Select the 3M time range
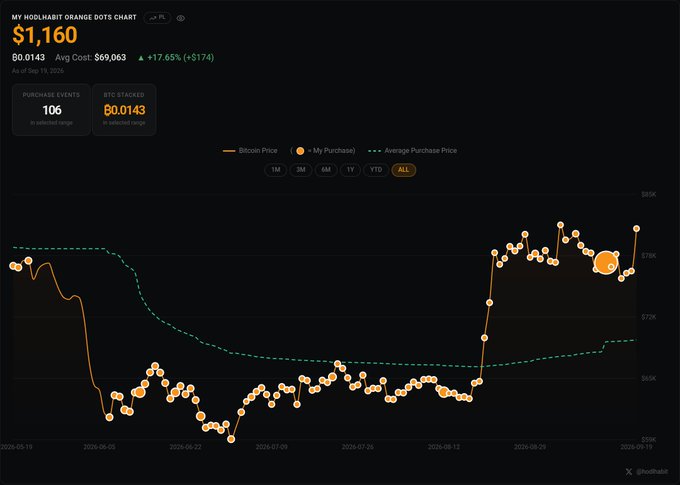Viewport: 680px width, 485px height. [x=301, y=170]
